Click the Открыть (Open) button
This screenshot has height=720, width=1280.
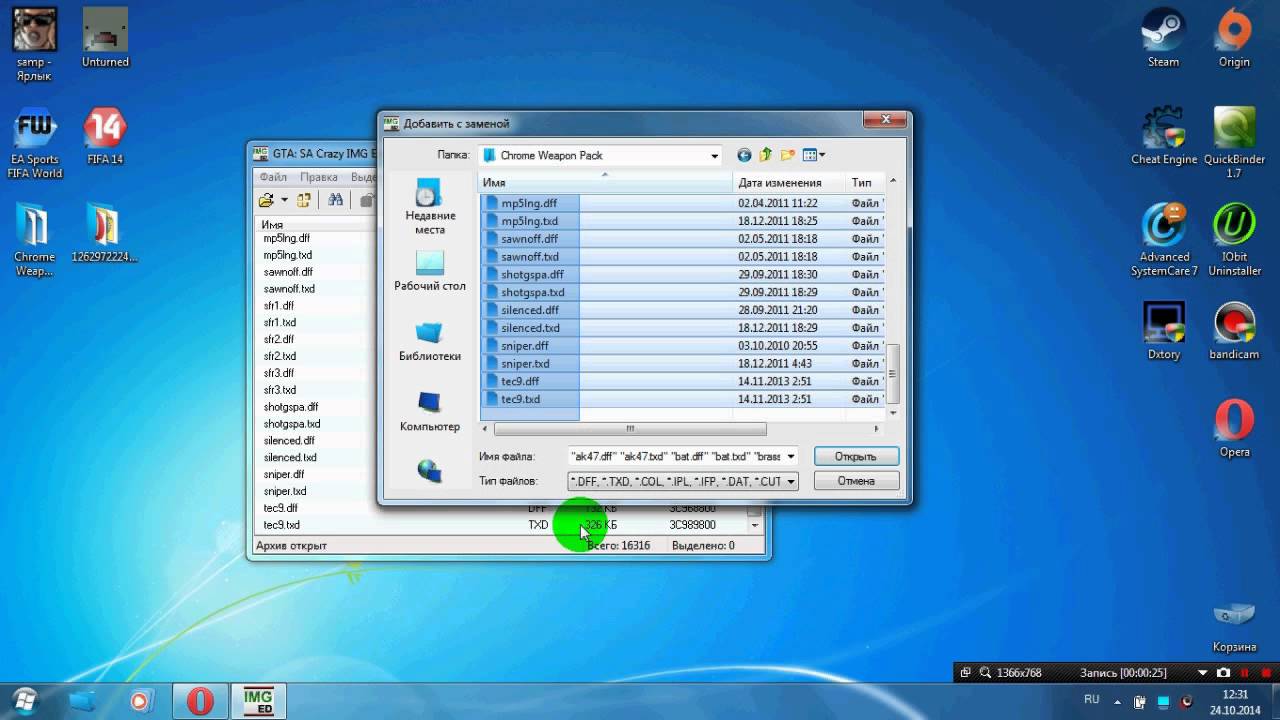(x=856, y=456)
